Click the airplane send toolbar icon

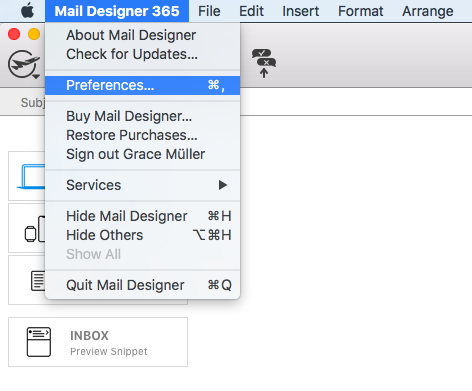(24, 64)
